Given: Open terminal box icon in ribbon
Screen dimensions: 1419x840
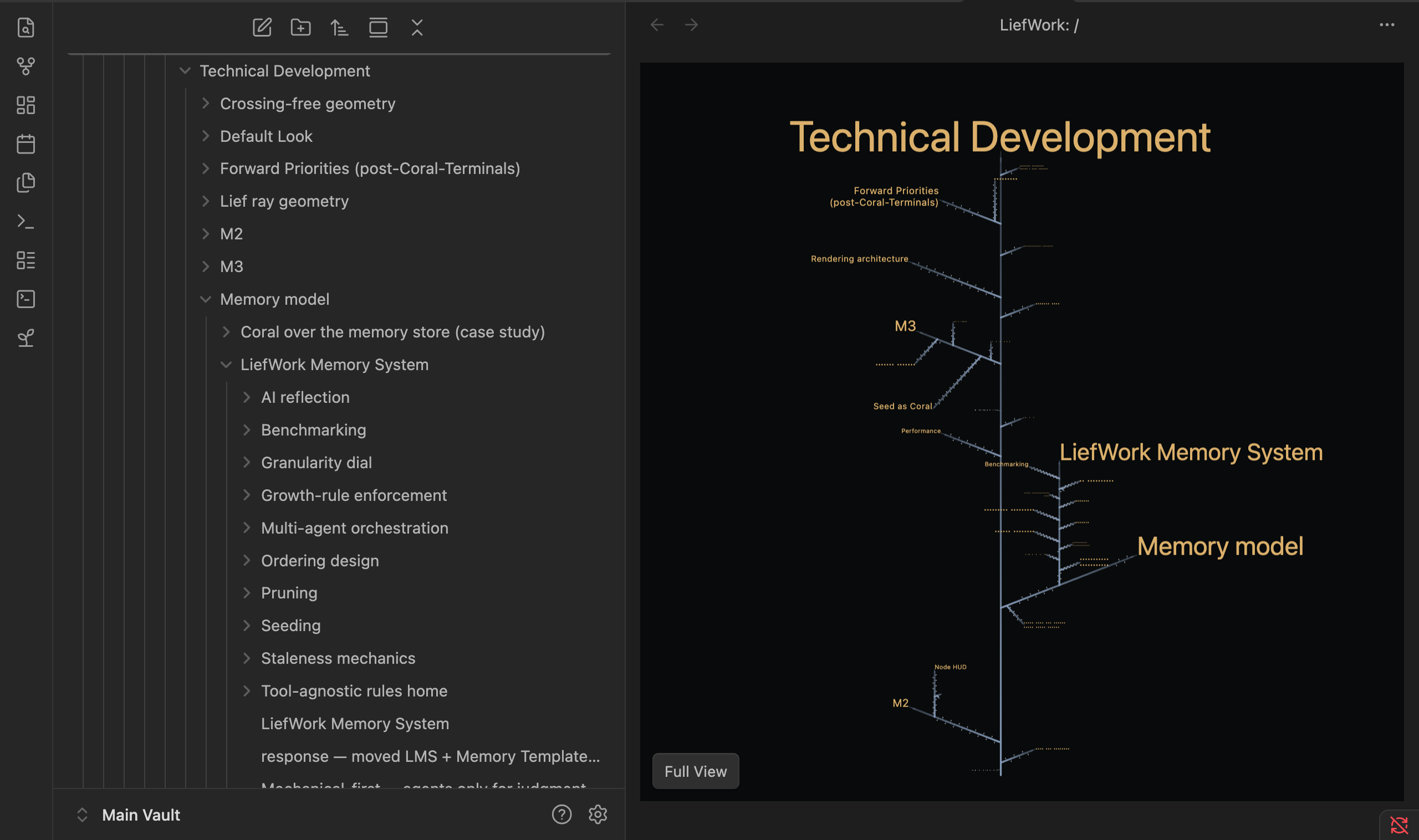Looking at the screenshot, I should click(25, 299).
